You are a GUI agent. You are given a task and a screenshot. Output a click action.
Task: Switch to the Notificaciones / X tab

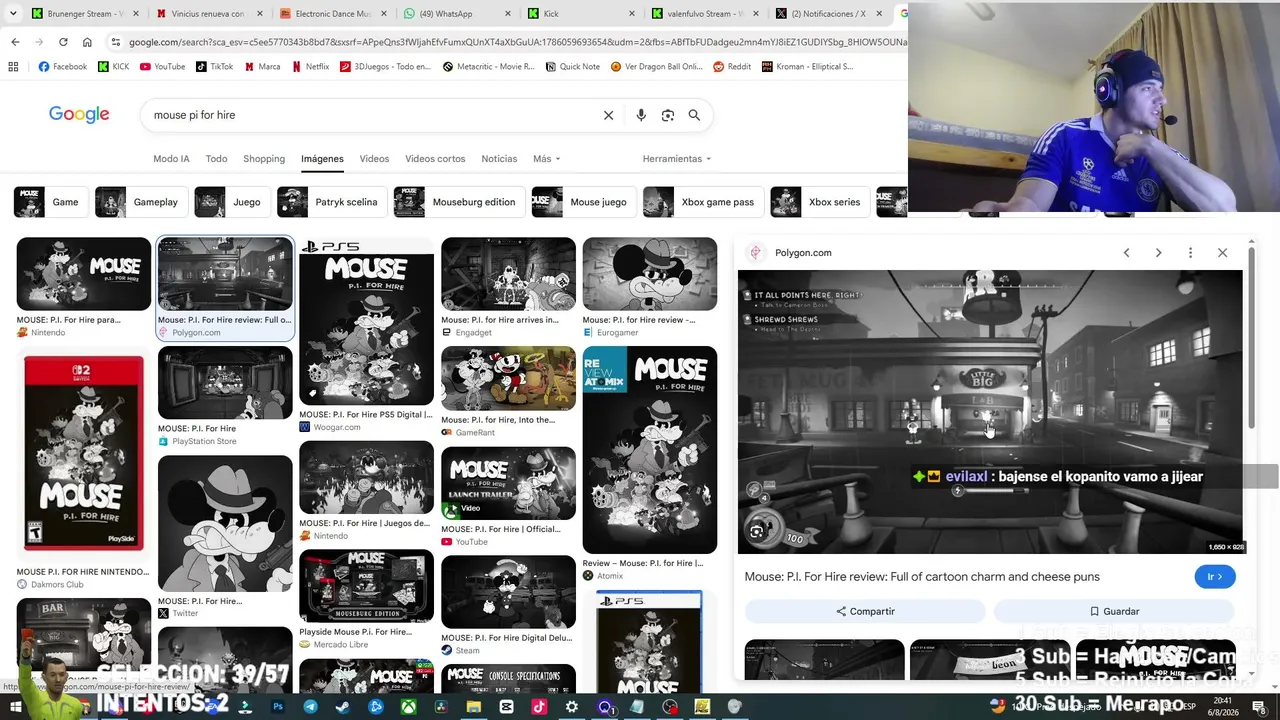[x=828, y=14]
